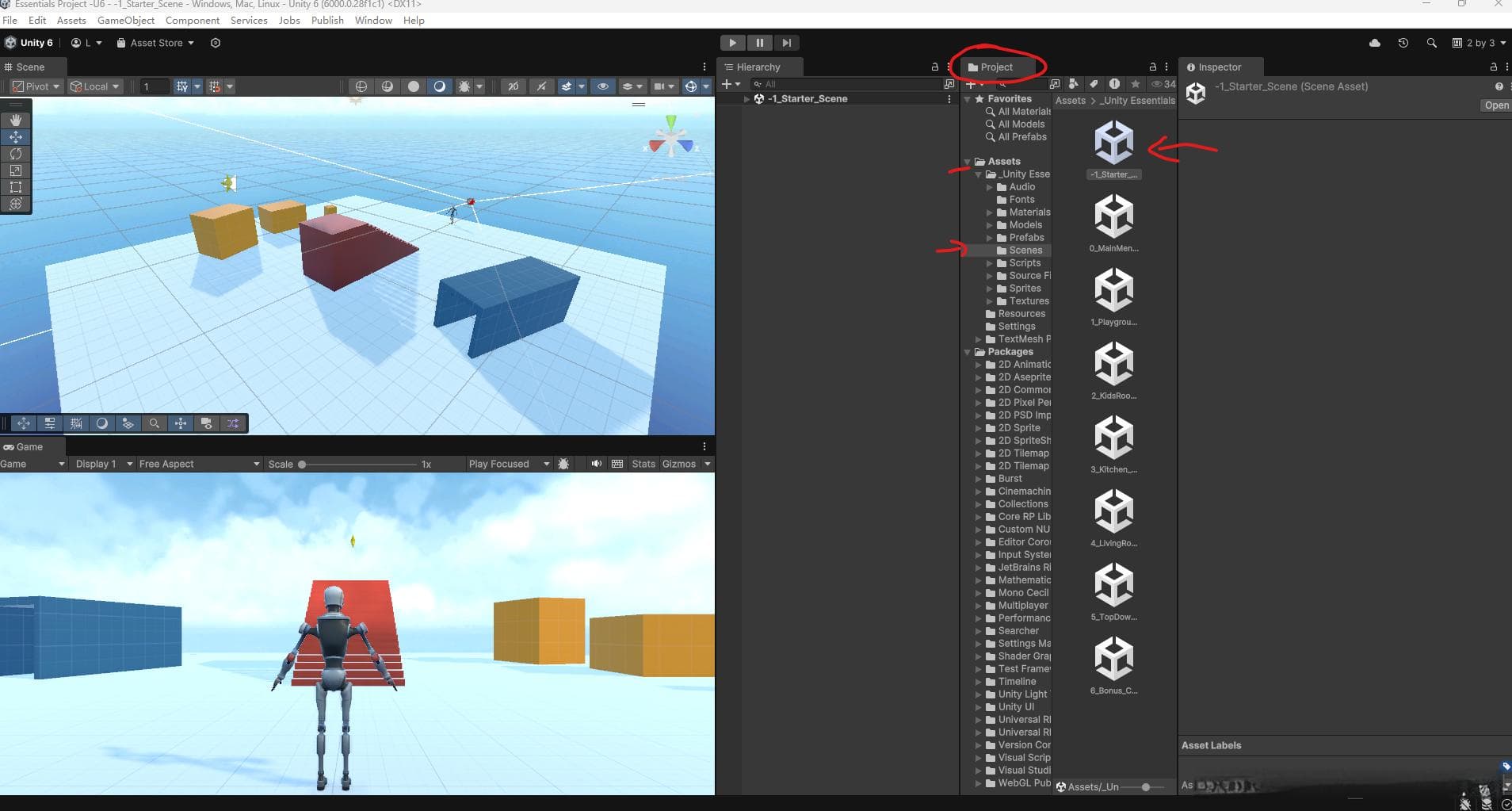Screen dimensions: 1512x811
Task: Open the Play Focused dropdown
Action: click(508, 464)
